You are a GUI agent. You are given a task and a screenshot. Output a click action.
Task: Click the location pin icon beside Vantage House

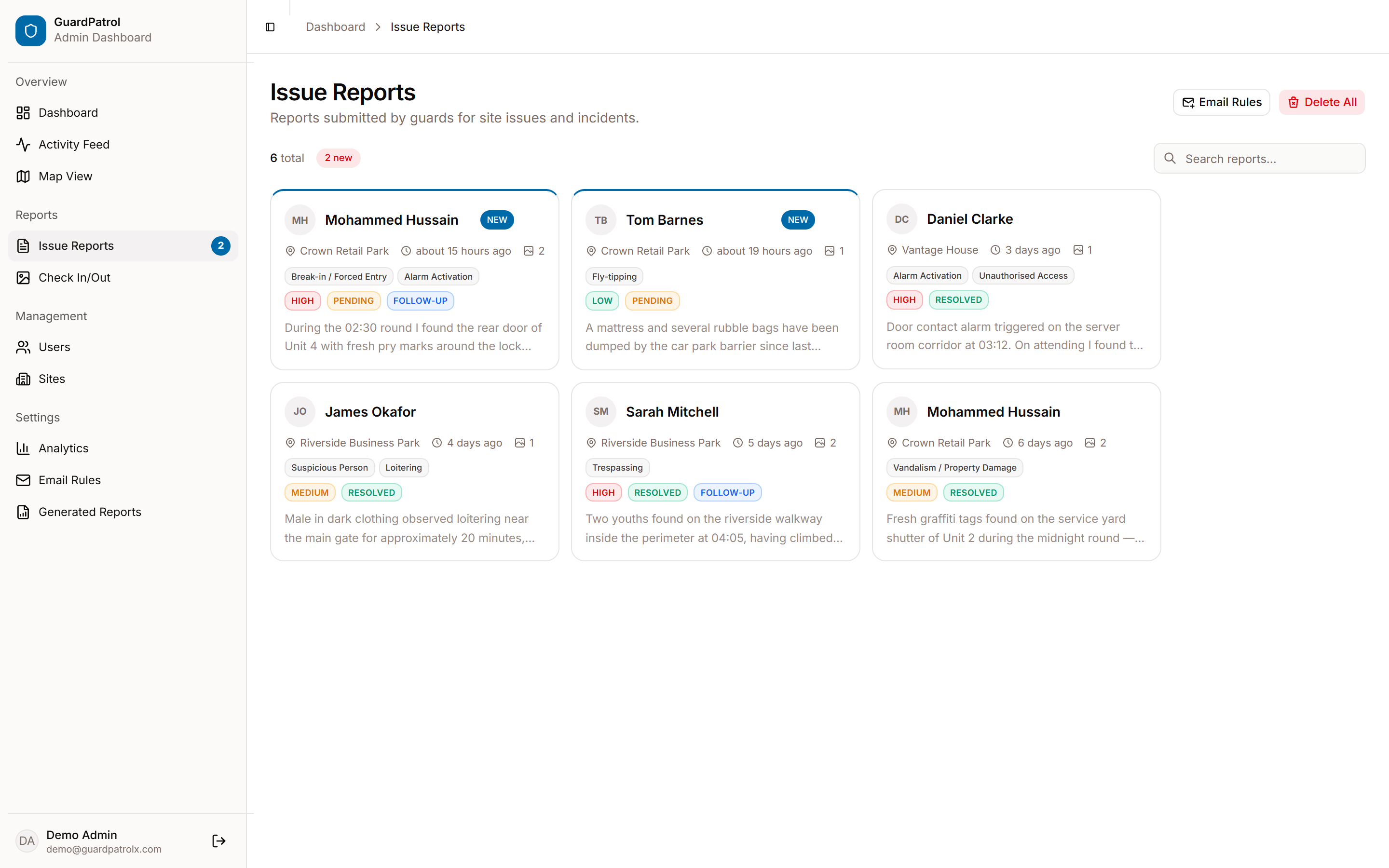(892, 250)
